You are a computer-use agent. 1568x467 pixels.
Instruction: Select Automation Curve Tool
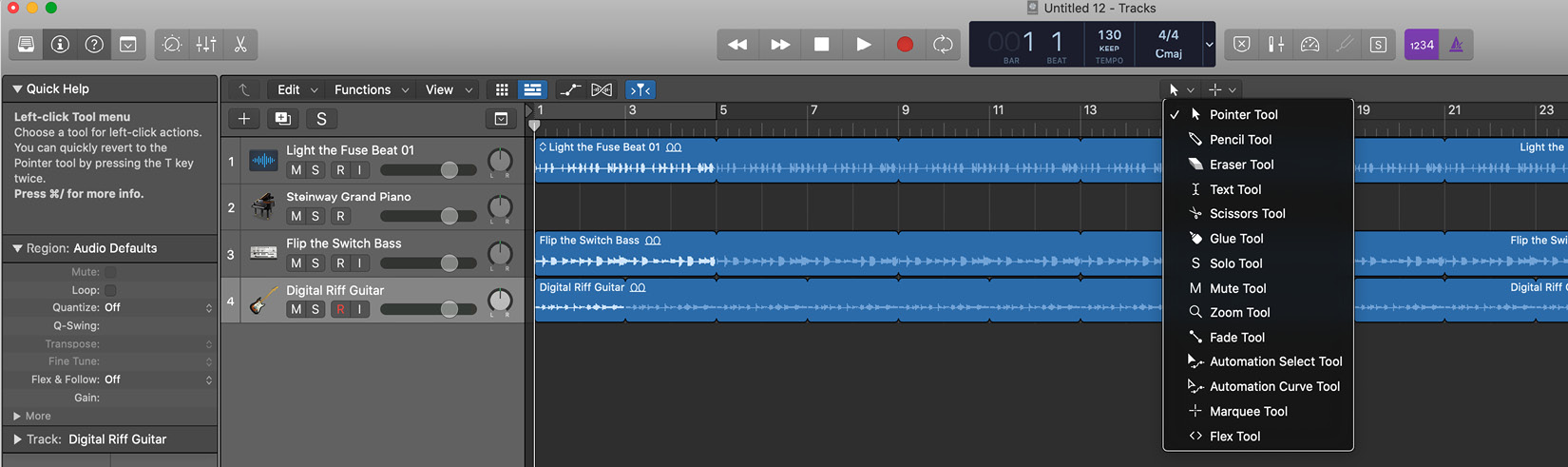point(1258,386)
